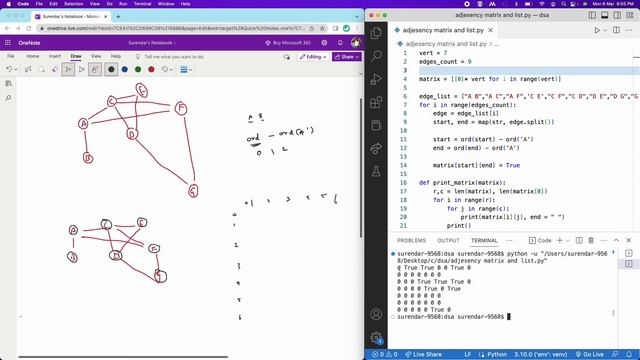This screenshot has width=640, height=360.
Task: Toggle the ink-to-shape tool in Draw ribbon
Action: [95, 69]
